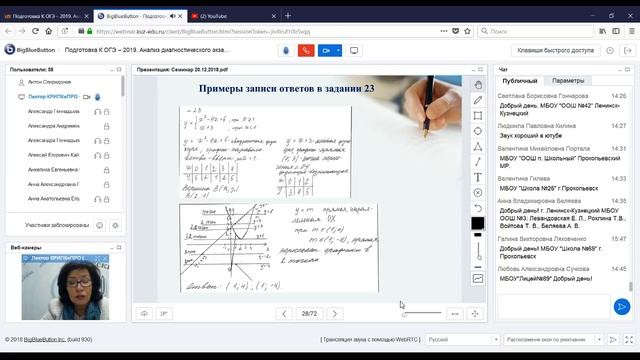This screenshot has width=640, height=360.
Task: Open the emoji status button in Users panel
Action: coord(100,225)
